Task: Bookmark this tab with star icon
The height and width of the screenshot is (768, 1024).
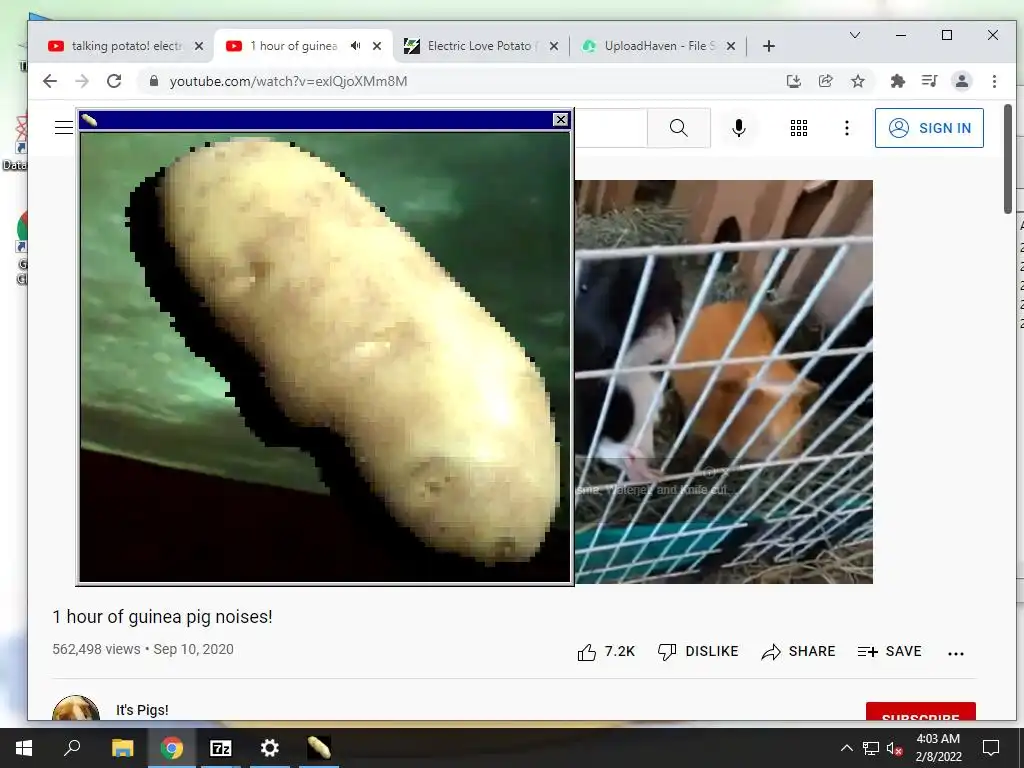Action: [857, 81]
